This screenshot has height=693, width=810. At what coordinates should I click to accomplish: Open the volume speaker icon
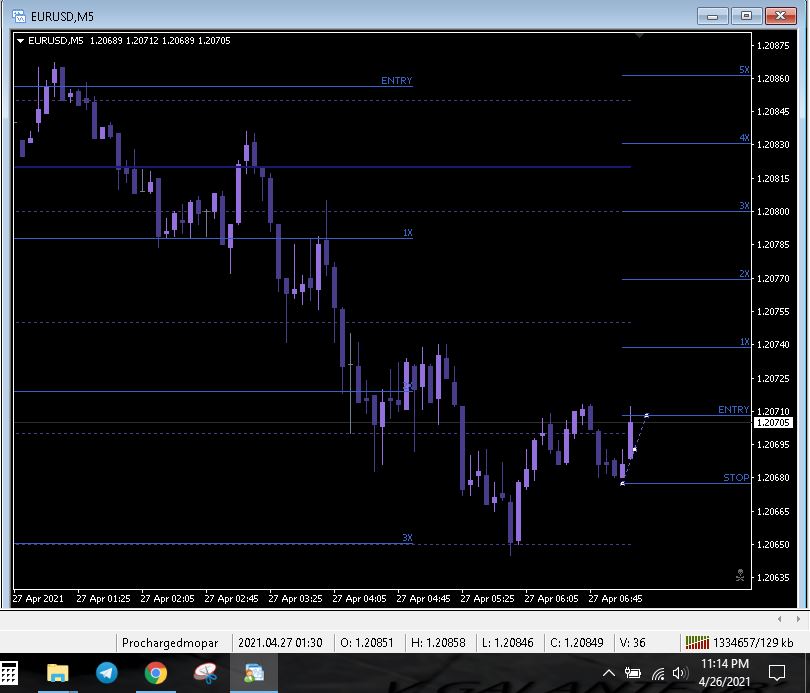click(x=680, y=673)
